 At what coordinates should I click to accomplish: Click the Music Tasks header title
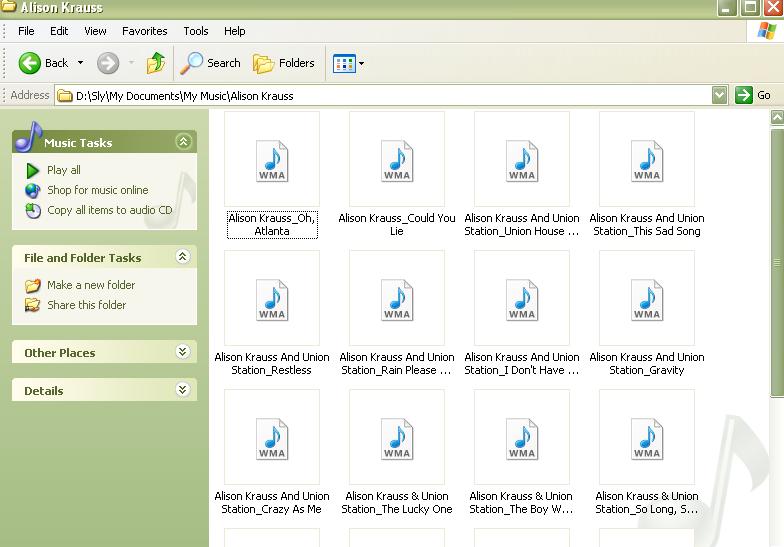coord(78,143)
